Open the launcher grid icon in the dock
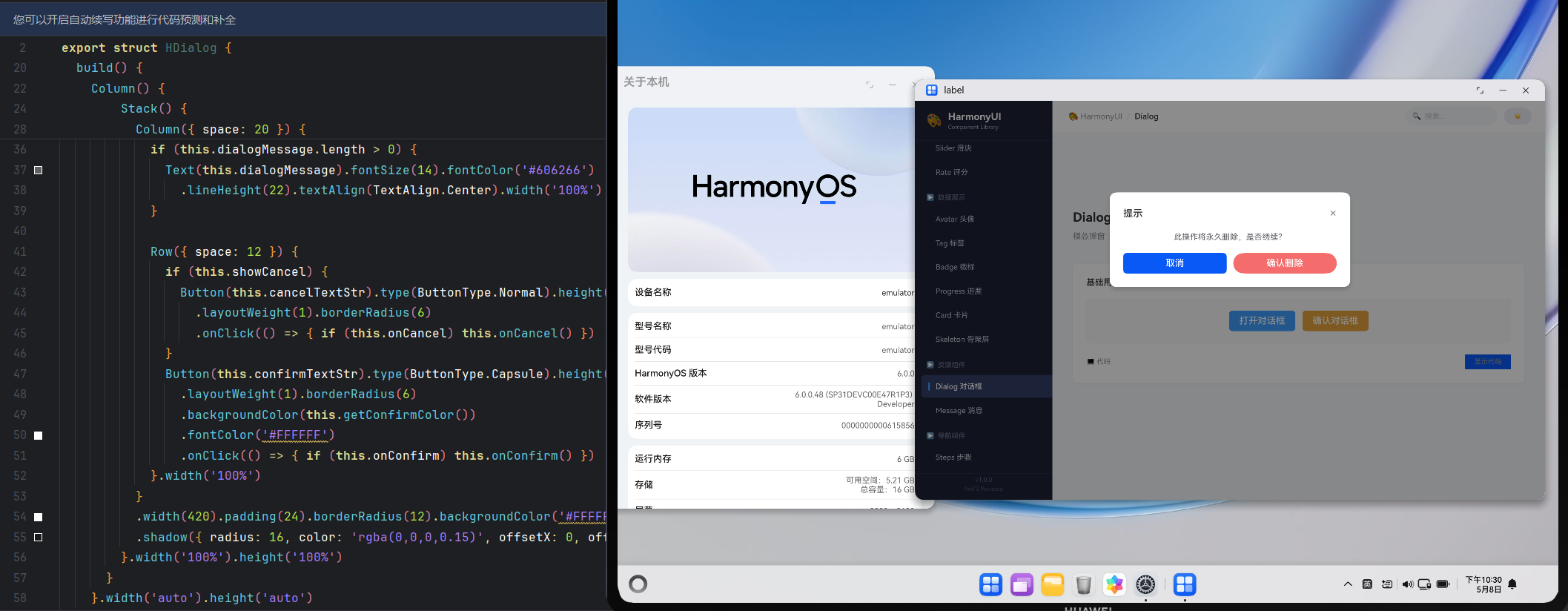Viewport: 1568px width, 611px height. [990, 584]
